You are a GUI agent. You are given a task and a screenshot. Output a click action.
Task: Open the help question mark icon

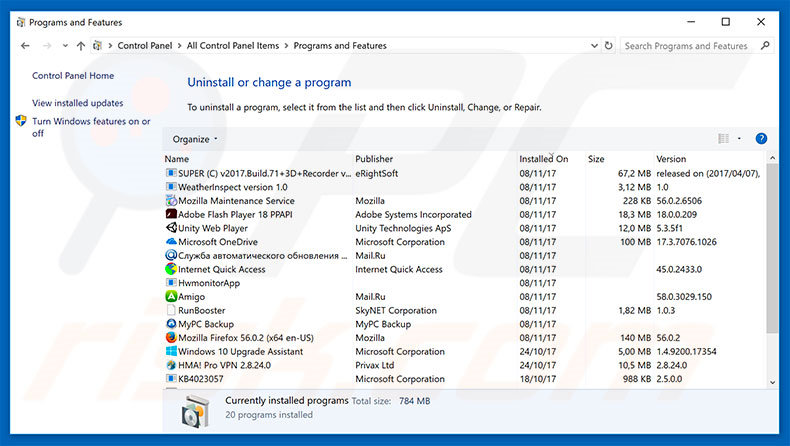click(761, 139)
